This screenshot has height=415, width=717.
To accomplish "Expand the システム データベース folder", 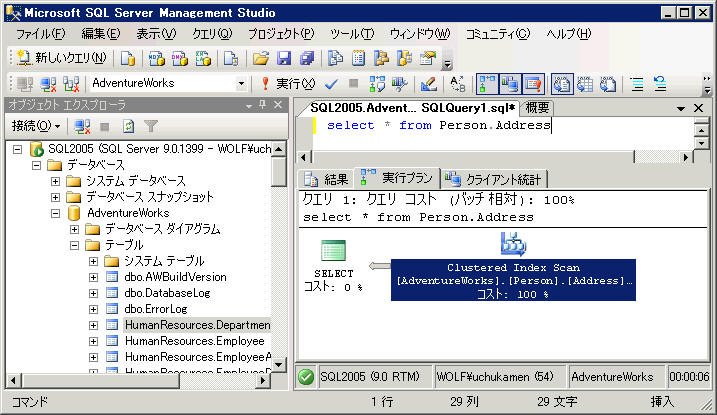I will [x=55, y=181].
